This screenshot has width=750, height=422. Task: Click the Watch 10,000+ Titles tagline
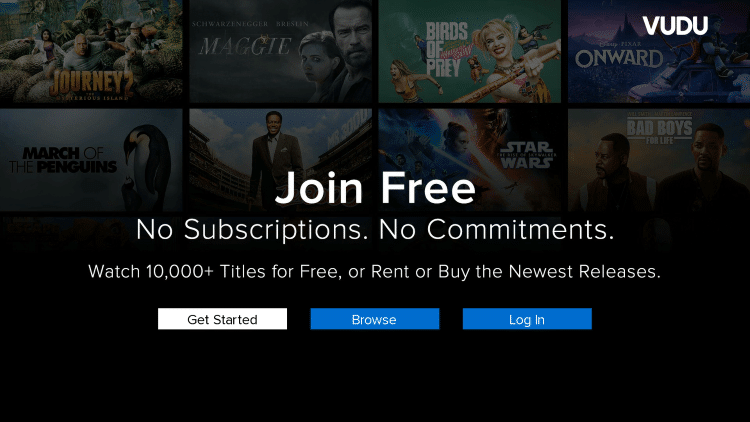coord(375,272)
